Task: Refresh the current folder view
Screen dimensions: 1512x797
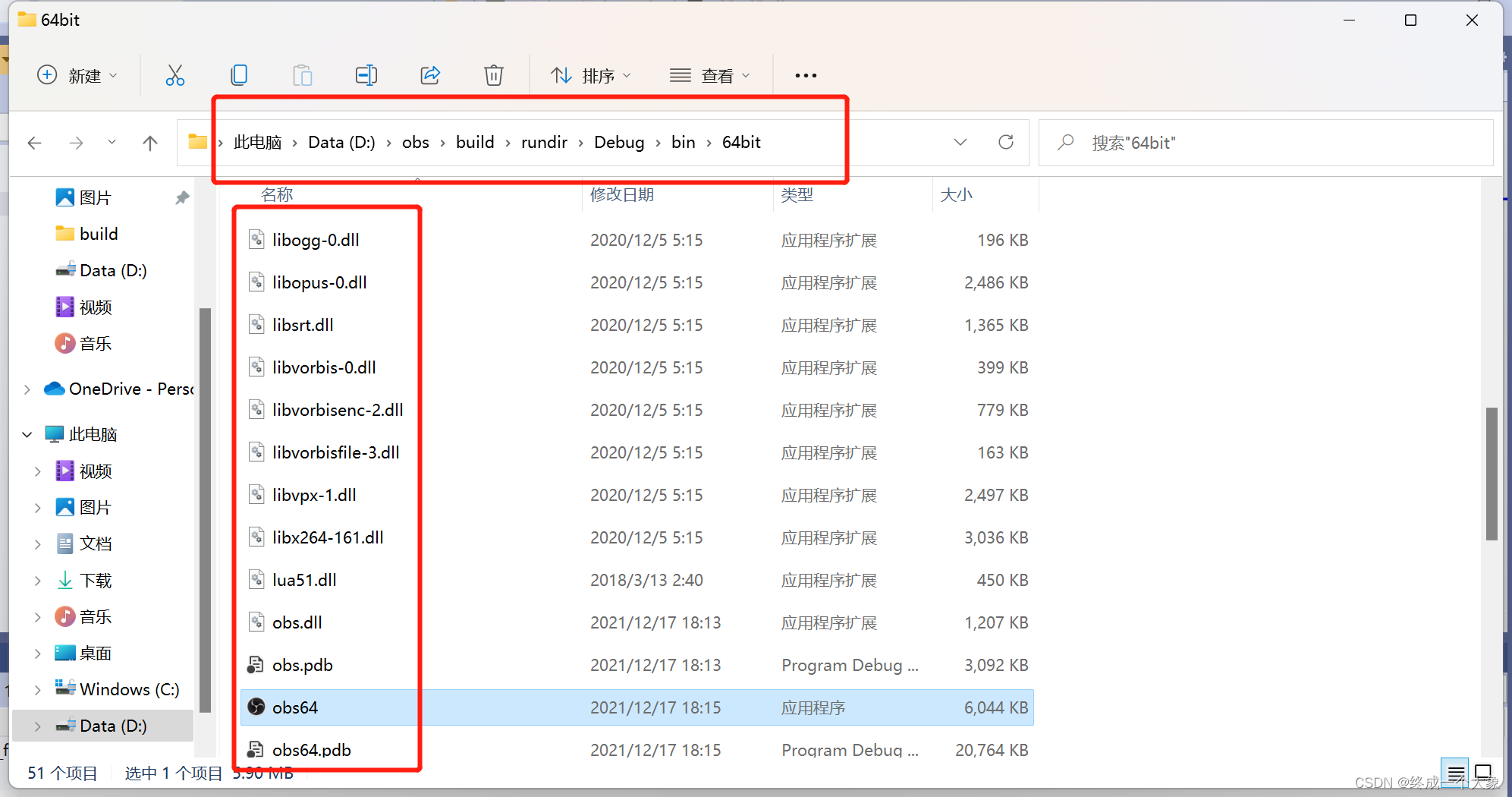Action: point(1006,142)
